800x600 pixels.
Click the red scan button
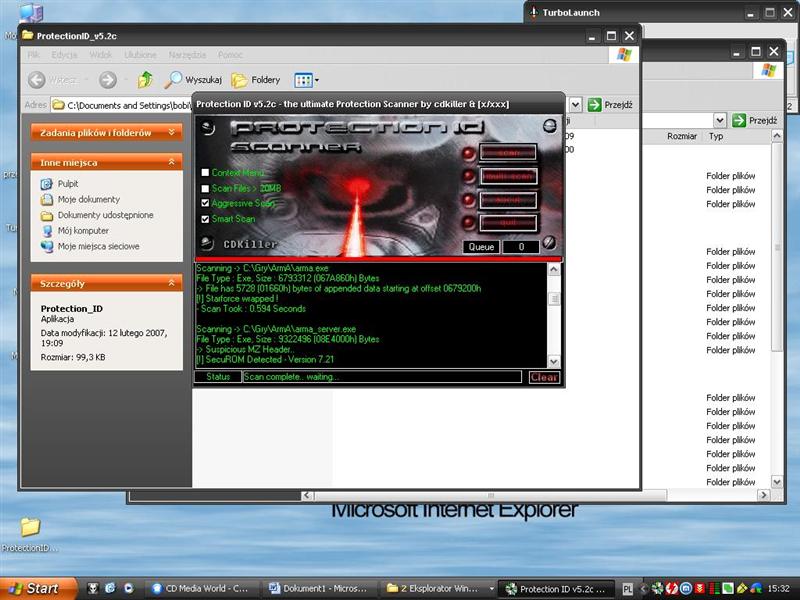(508, 153)
